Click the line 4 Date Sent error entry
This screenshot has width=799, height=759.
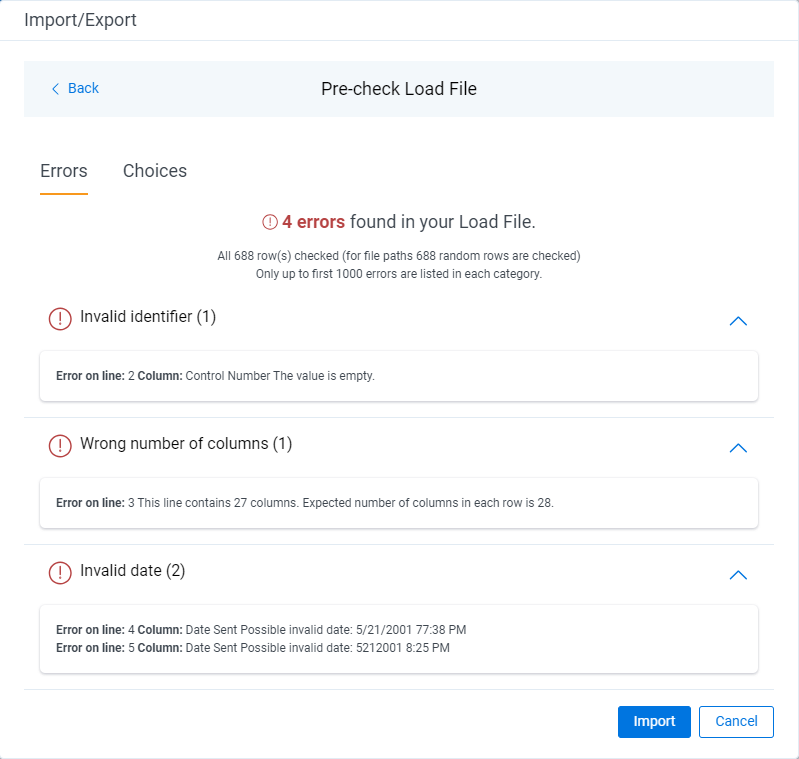(261, 630)
